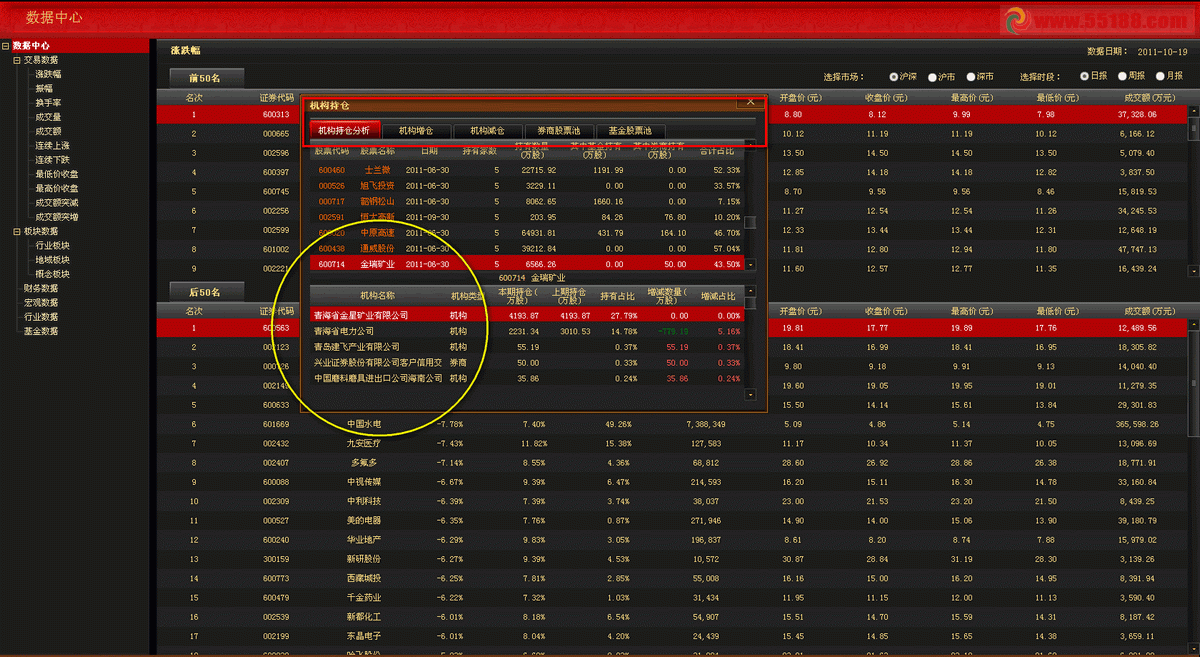Select institution 青岛建飞产业有限公司

356,347
